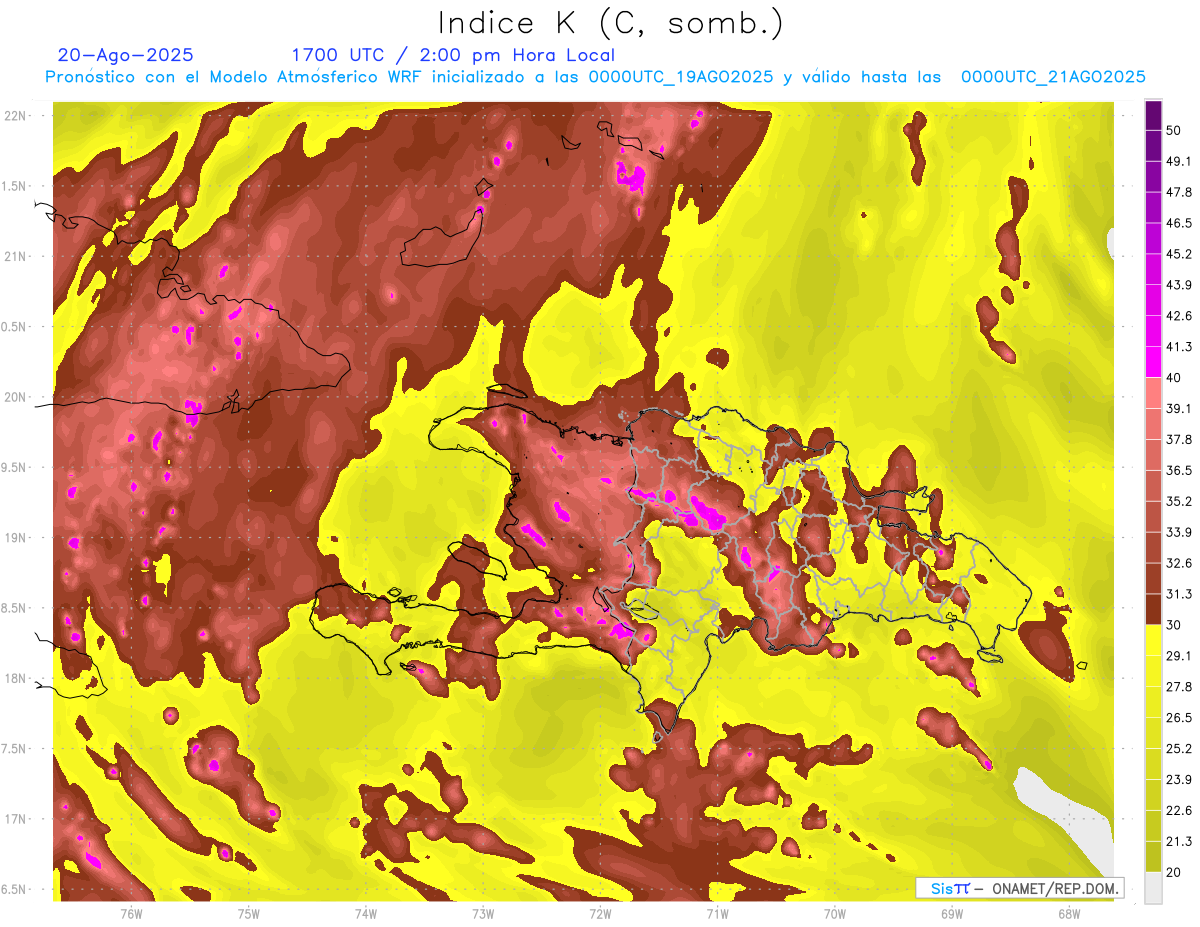Viewport: 1200px width, 927px height.
Task: Click longitude label '68W'
Action: (x=1068, y=914)
